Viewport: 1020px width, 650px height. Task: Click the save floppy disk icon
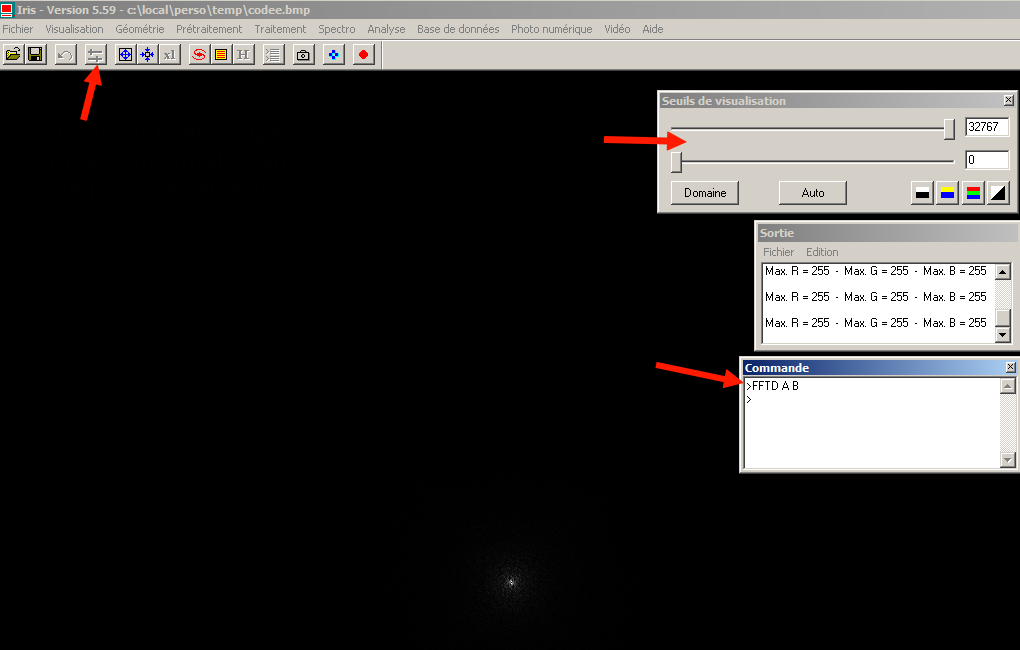(35, 55)
